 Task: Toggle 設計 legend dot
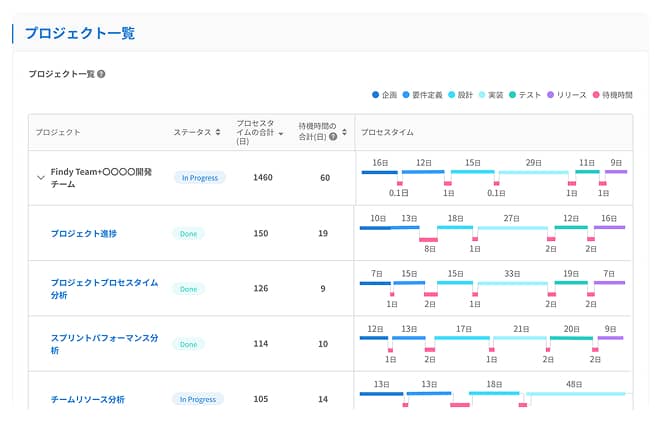[x=452, y=95]
